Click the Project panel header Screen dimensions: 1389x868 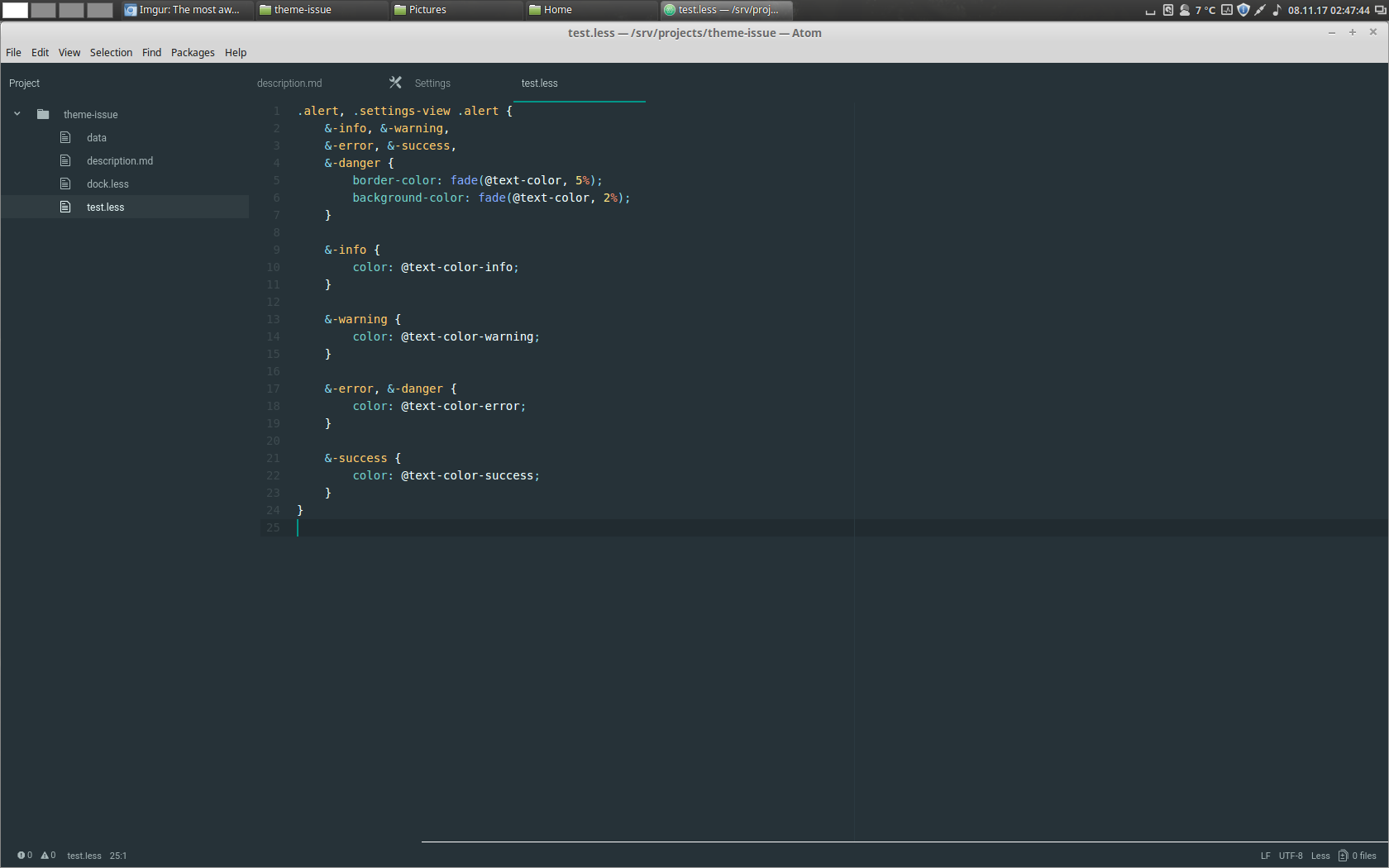tap(24, 83)
